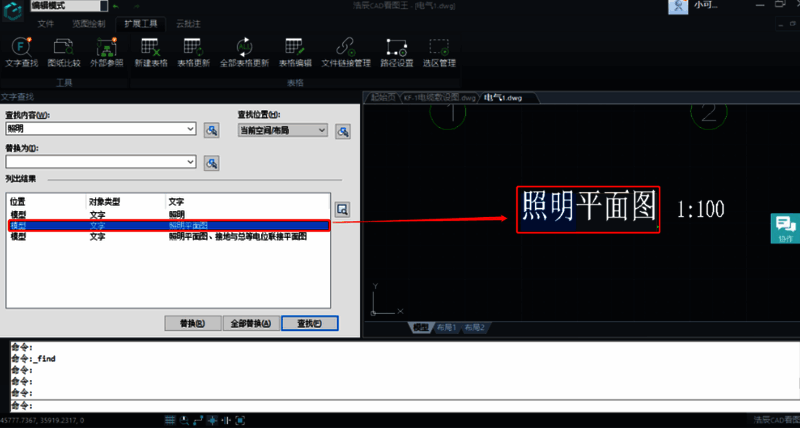800x428 pixels.
Task: Open the 查找位置 当前空间/布局 dropdown
Action: tap(282, 130)
